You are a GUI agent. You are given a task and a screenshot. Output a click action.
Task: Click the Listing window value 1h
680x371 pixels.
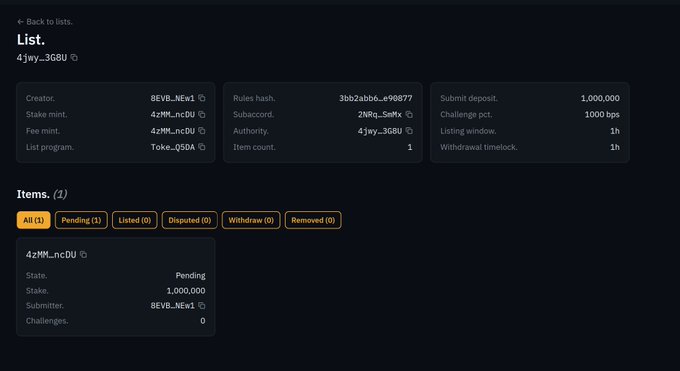pyautogui.click(x=615, y=131)
